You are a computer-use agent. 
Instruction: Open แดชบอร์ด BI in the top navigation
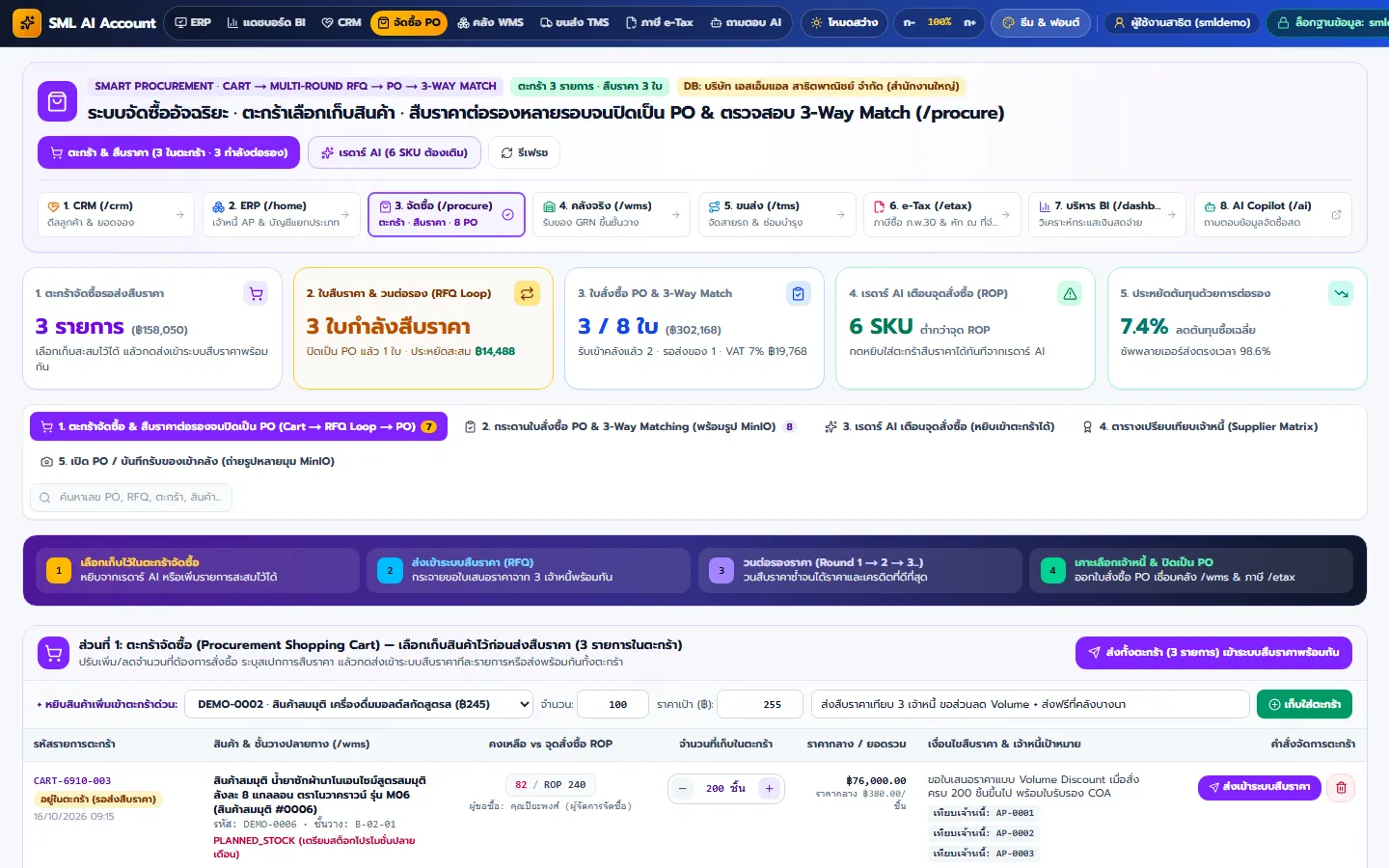[266, 22]
